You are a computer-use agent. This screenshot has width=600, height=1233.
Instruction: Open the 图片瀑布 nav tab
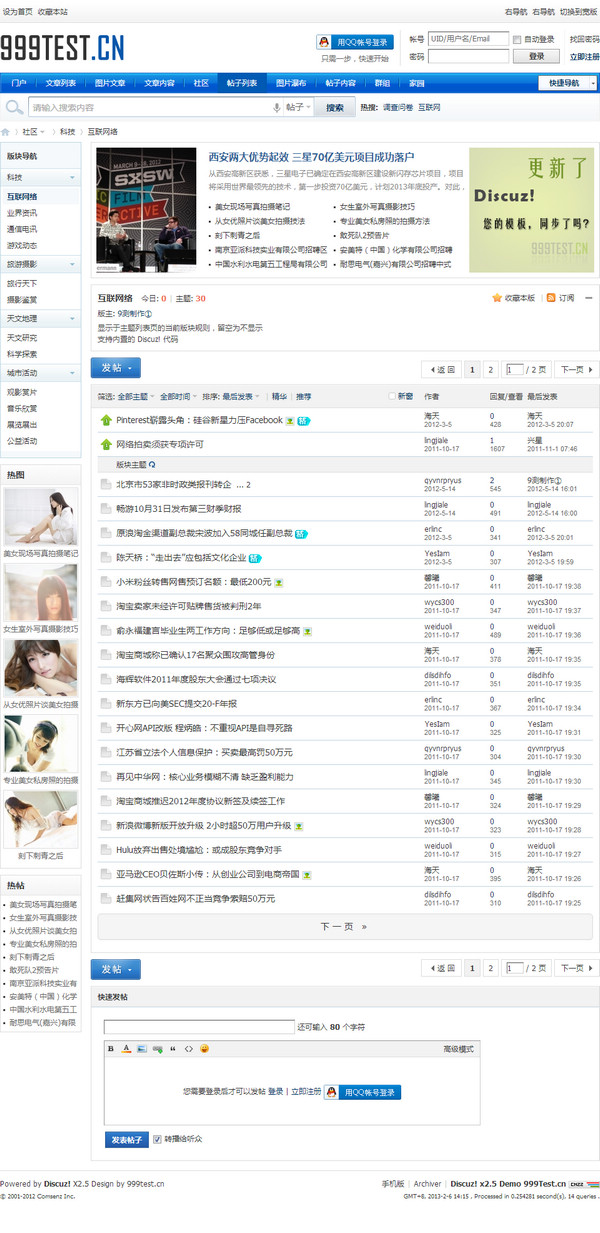pyautogui.click(x=291, y=83)
